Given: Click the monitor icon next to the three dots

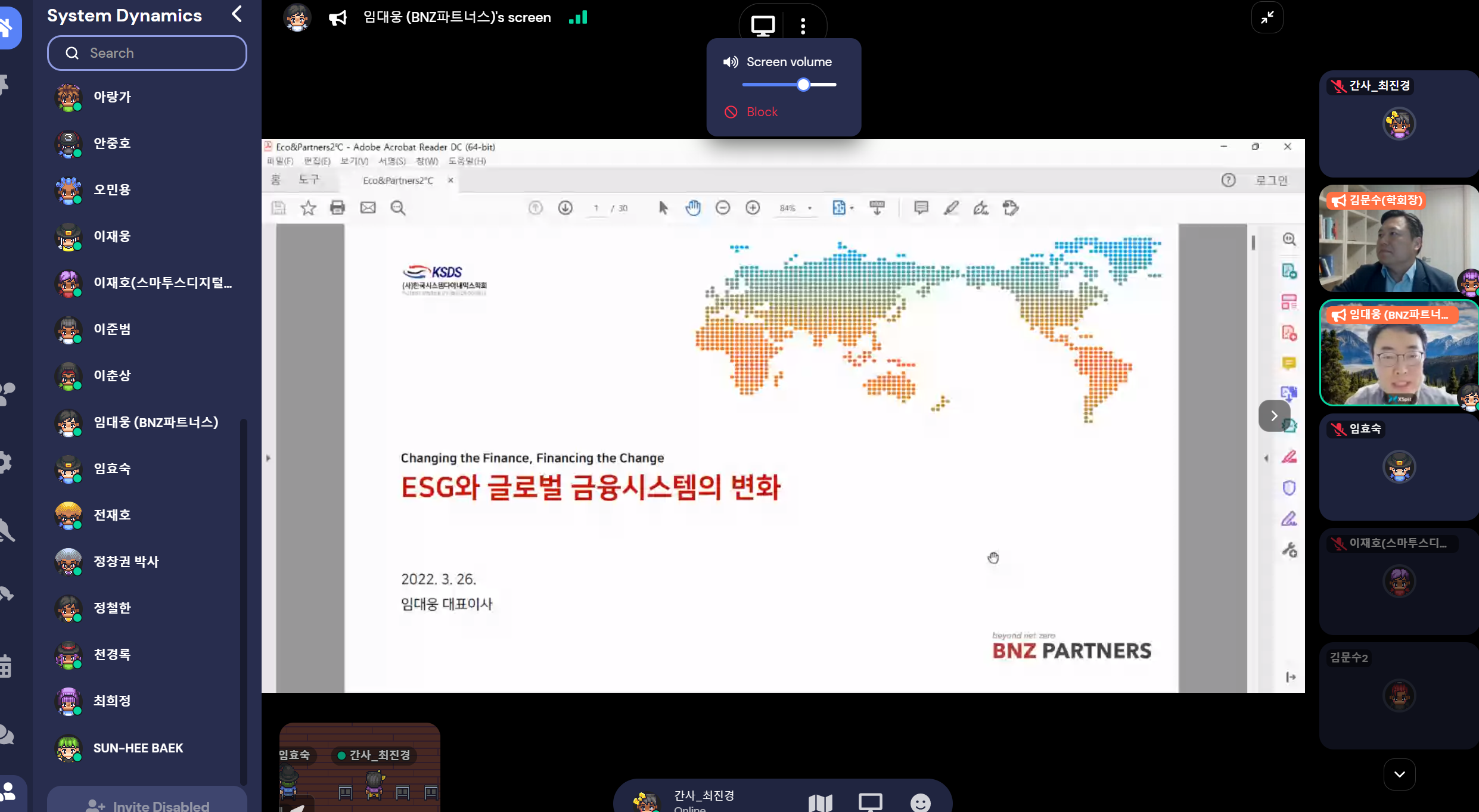Looking at the screenshot, I should (x=762, y=26).
